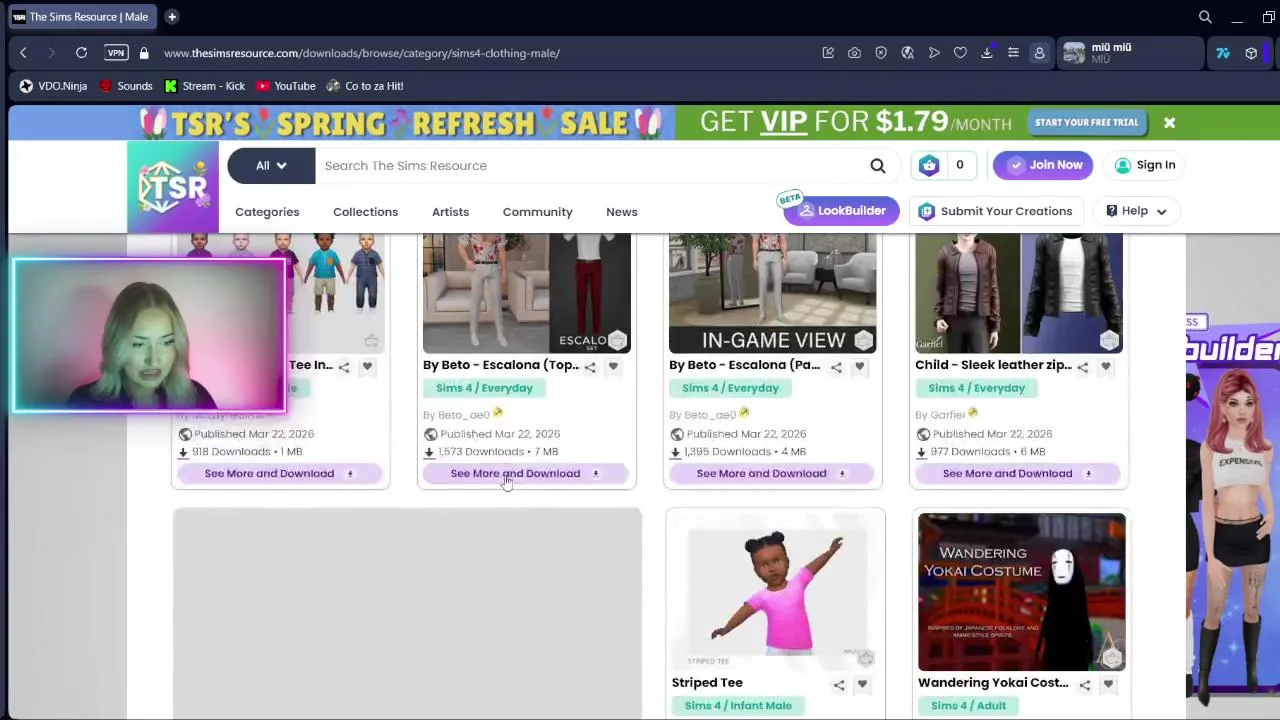Expand the Help dropdown
The height and width of the screenshot is (720, 1280).
click(1137, 211)
